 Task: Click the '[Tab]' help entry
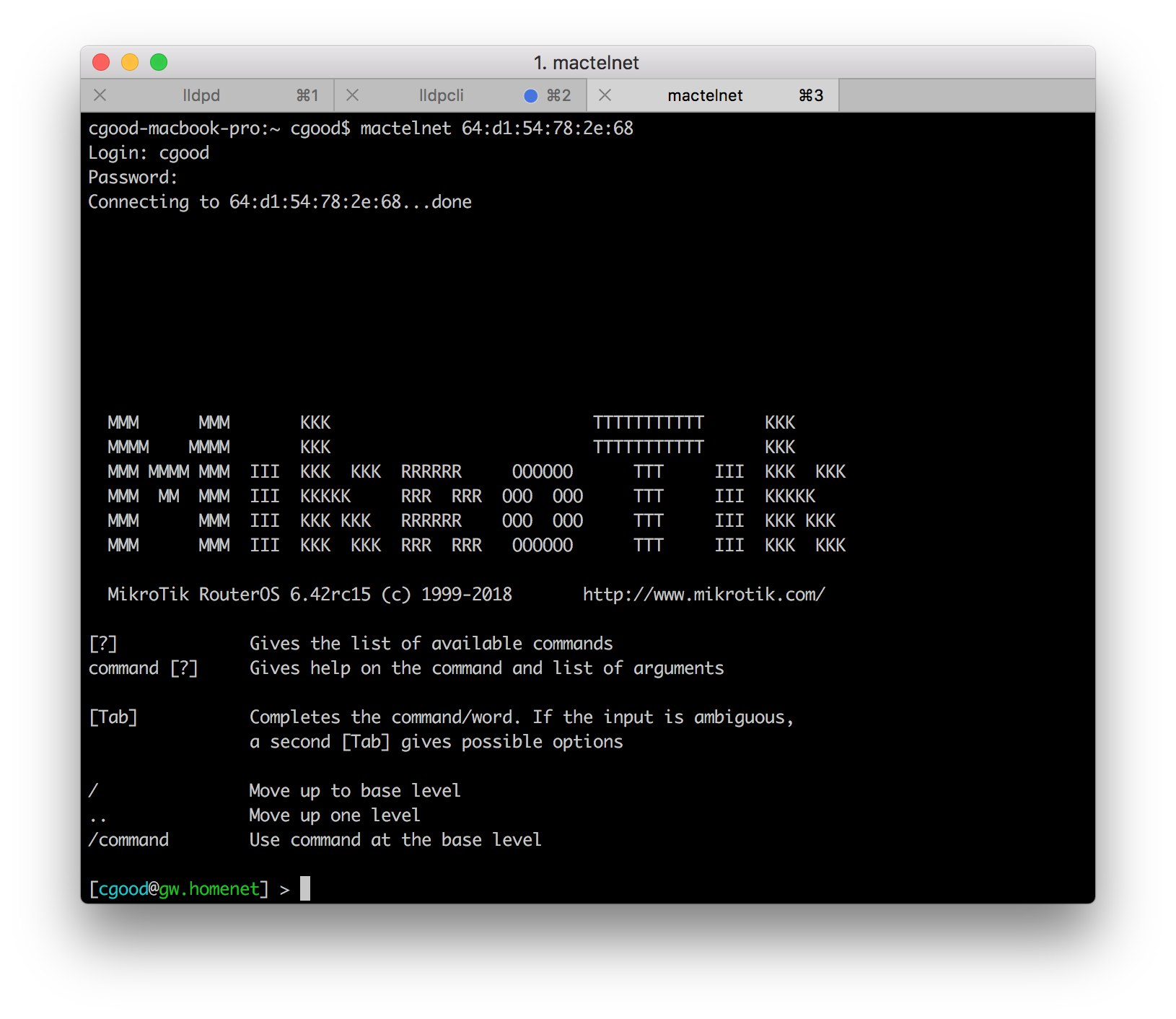pyautogui.click(x=113, y=717)
